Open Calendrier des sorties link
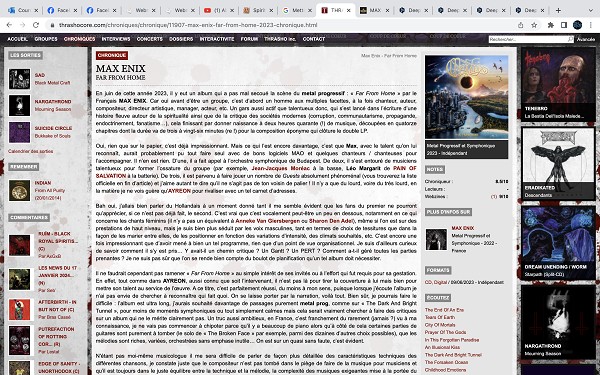 click(31, 151)
